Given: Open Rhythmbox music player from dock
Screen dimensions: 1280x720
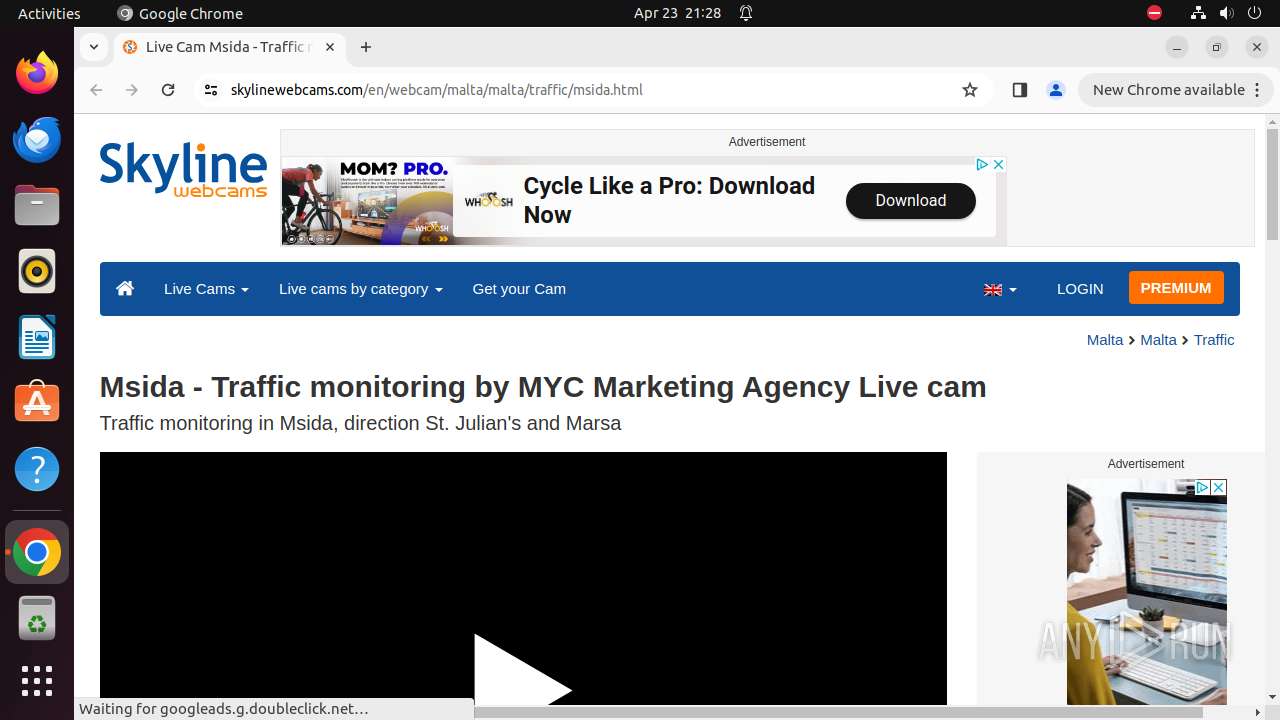Looking at the screenshot, I should [37, 271].
